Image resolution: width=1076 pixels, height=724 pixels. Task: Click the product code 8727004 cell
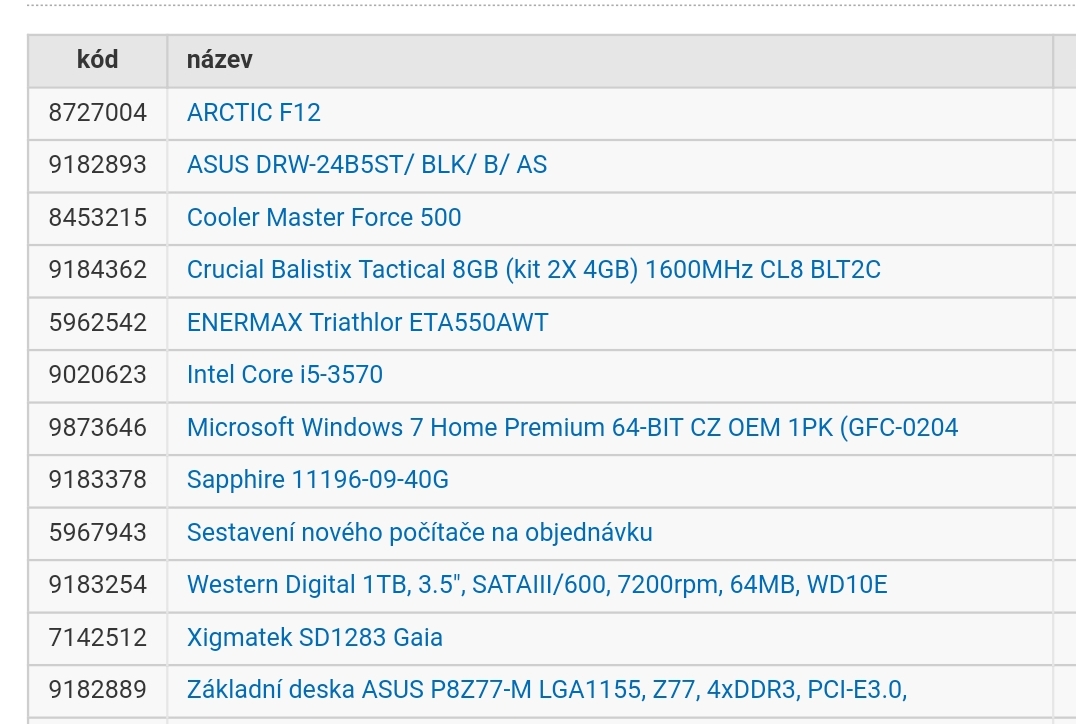click(x=97, y=113)
